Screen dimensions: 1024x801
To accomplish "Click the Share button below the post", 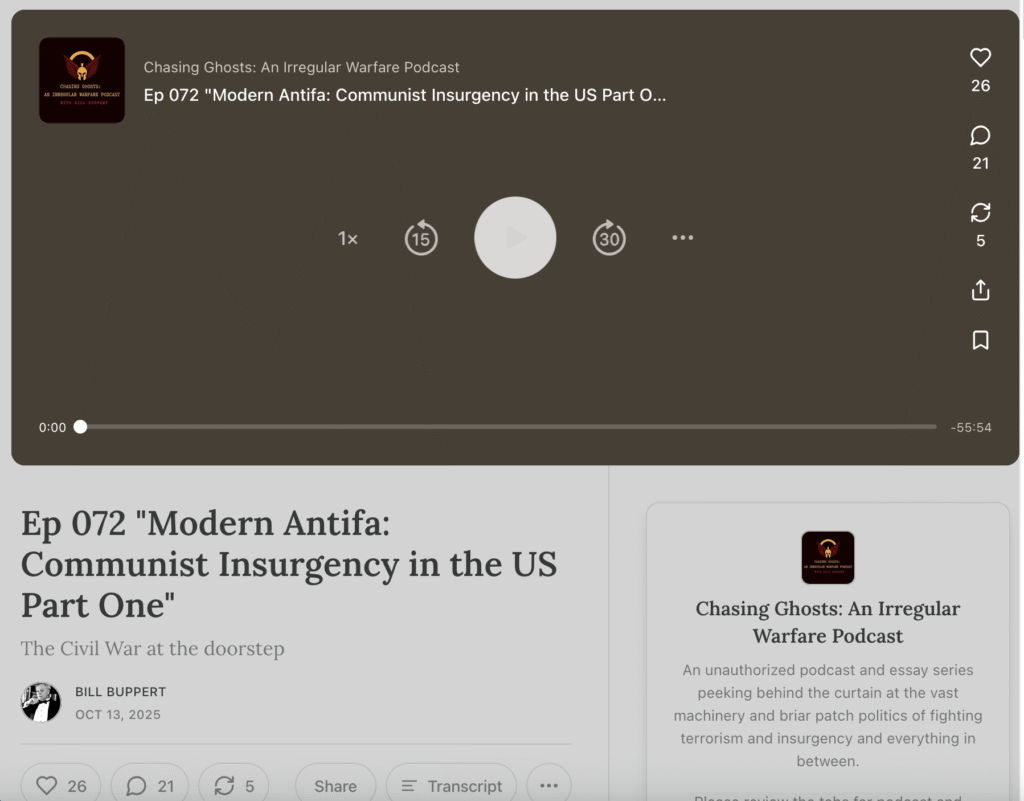I will pos(335,785).
